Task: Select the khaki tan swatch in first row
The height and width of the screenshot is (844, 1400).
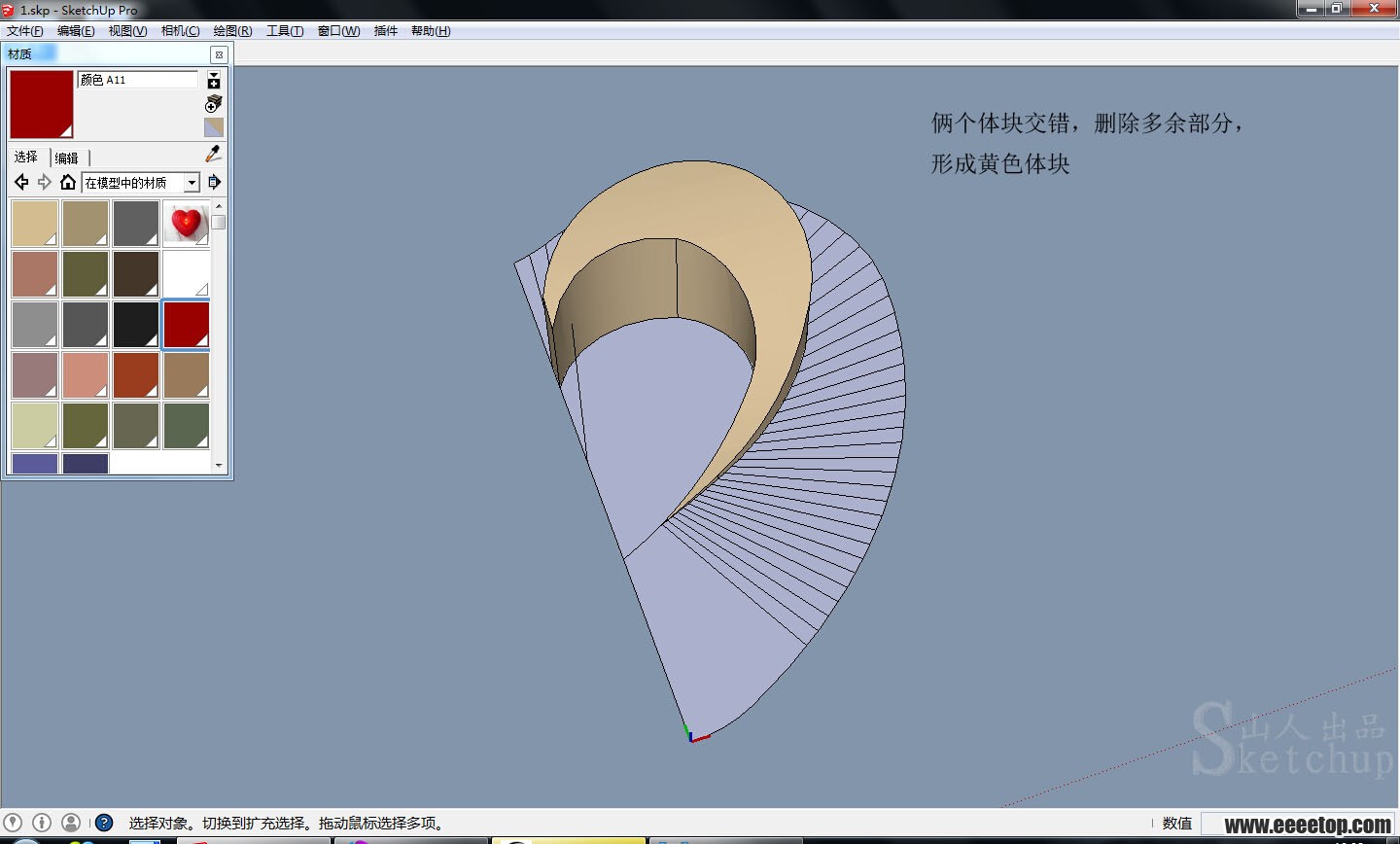Action: (86, 224)
